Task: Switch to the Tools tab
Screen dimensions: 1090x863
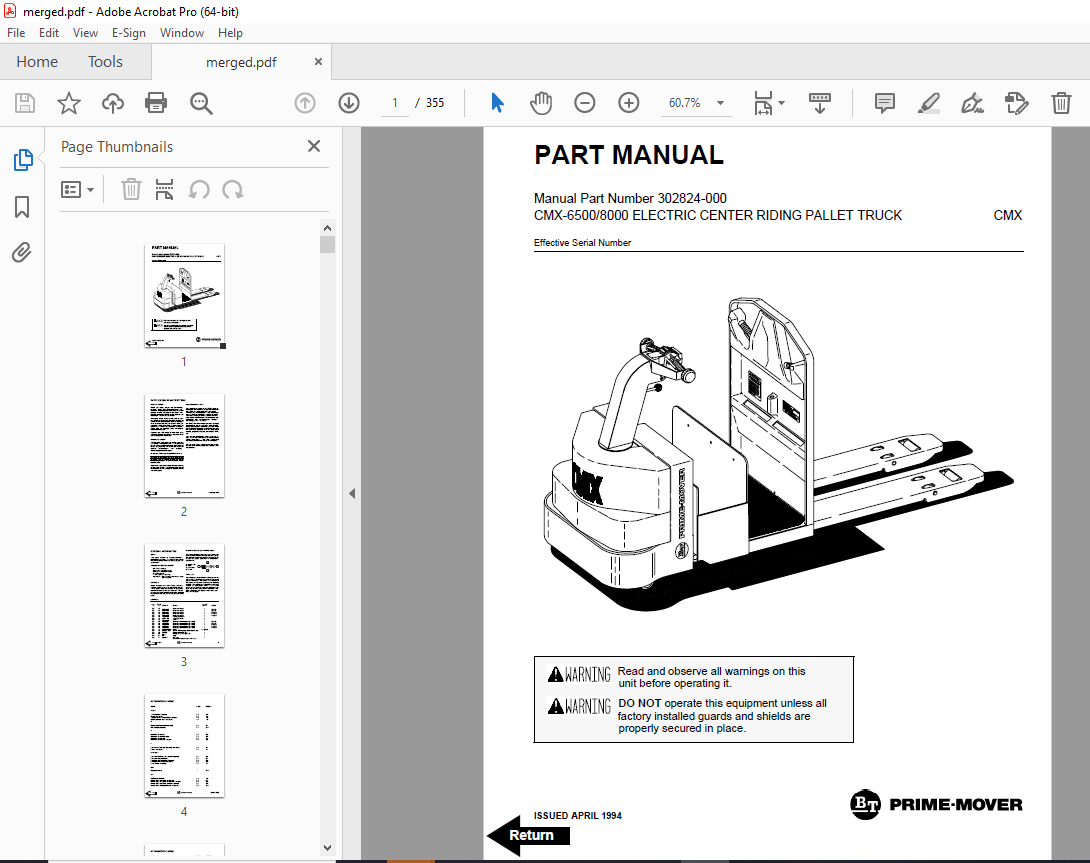Action: 105,62
